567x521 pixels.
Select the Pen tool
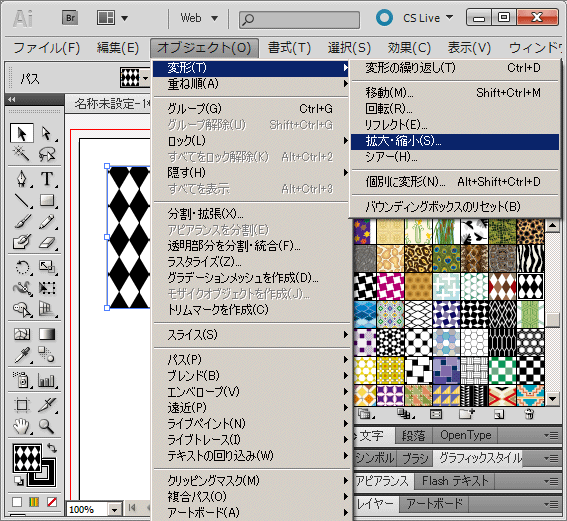click(x=22, y=178)
